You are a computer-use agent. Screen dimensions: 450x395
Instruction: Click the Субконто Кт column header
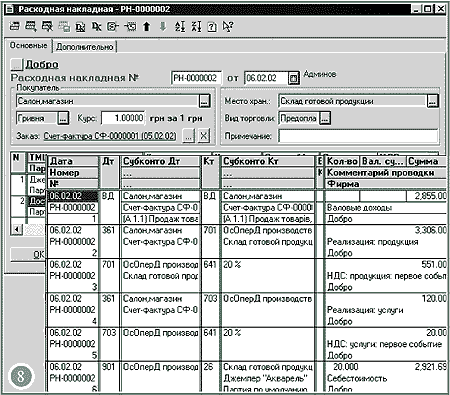268,161
